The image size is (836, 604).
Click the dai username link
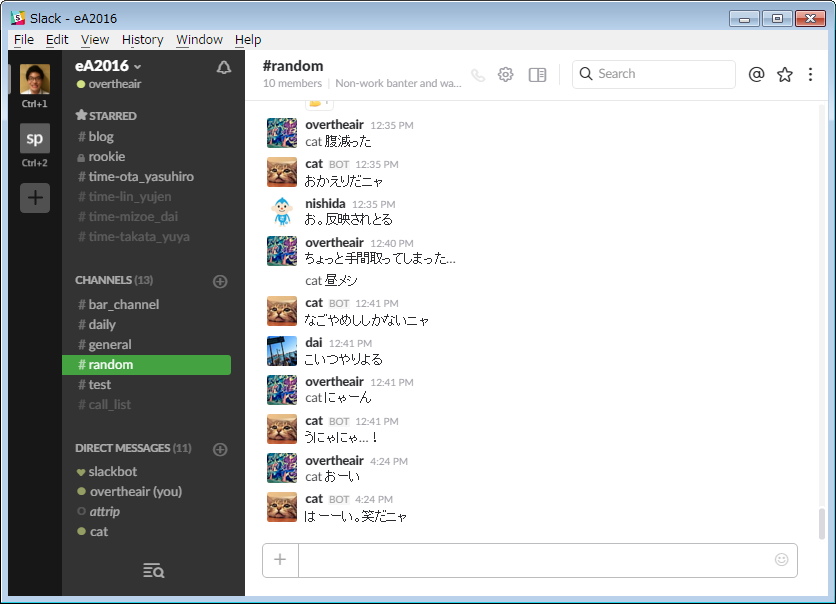tap(314, 342)
